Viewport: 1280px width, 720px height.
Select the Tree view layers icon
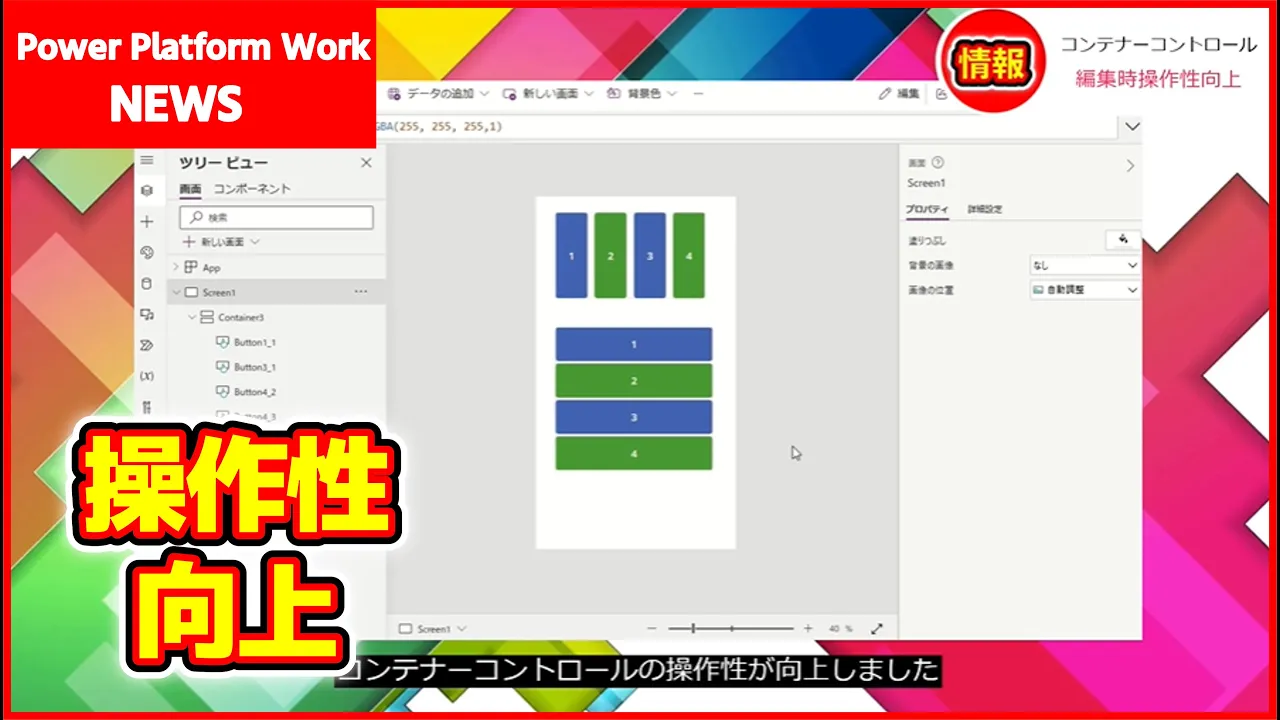(147, 190)
